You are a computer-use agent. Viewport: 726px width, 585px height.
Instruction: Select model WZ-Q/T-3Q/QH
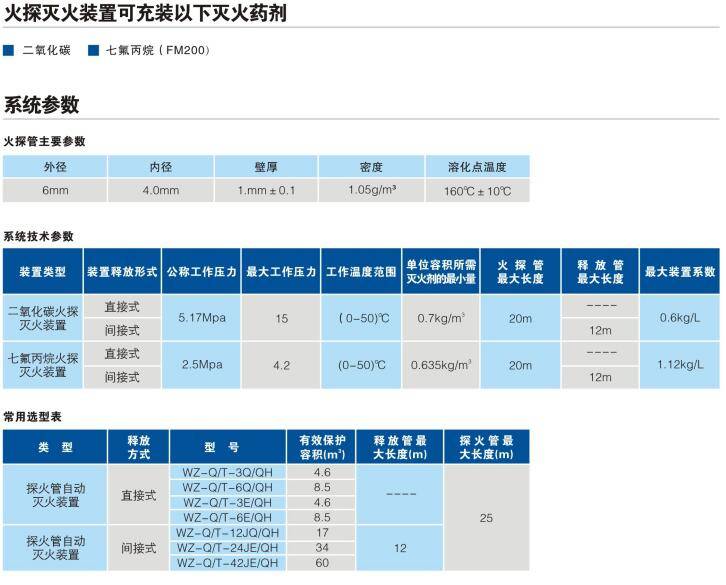pyautogui.click(x=228, y=472)
